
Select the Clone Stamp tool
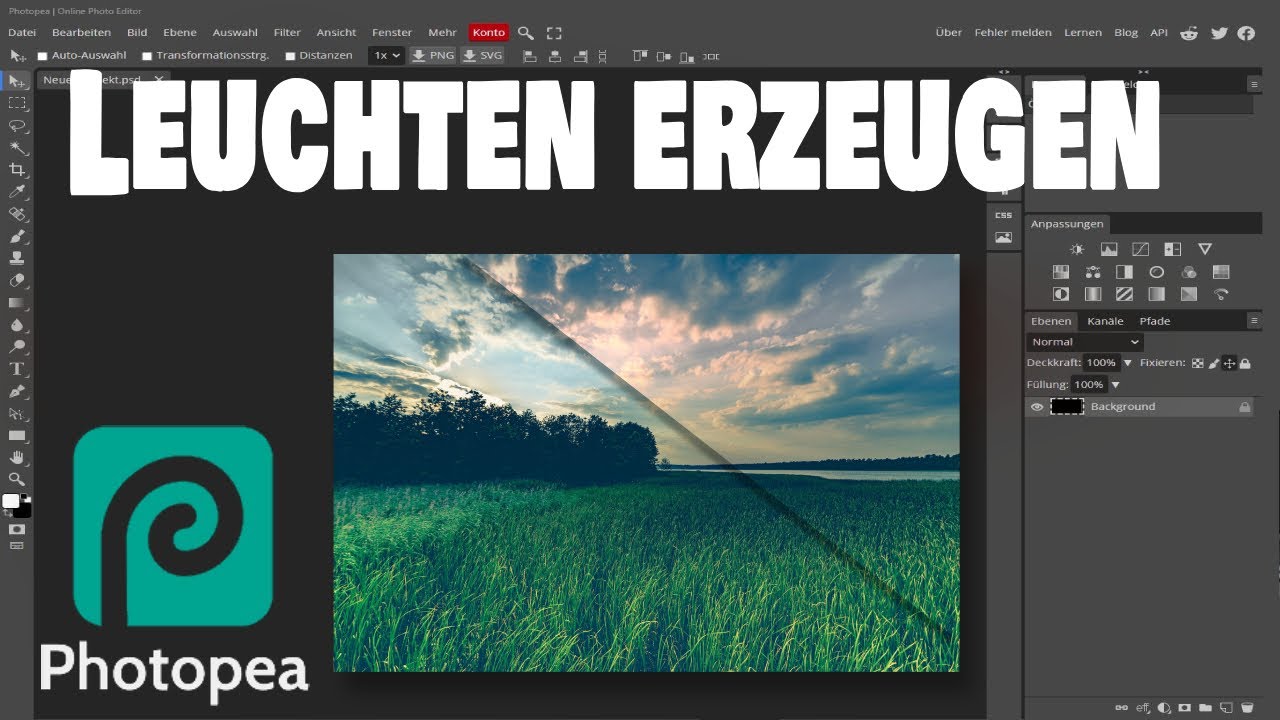point(17,258)
